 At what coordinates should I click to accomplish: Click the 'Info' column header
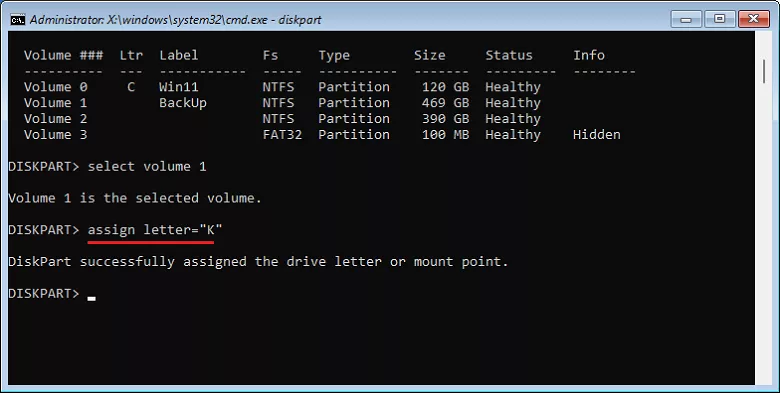pyautogui.click(x=589, y=55)
